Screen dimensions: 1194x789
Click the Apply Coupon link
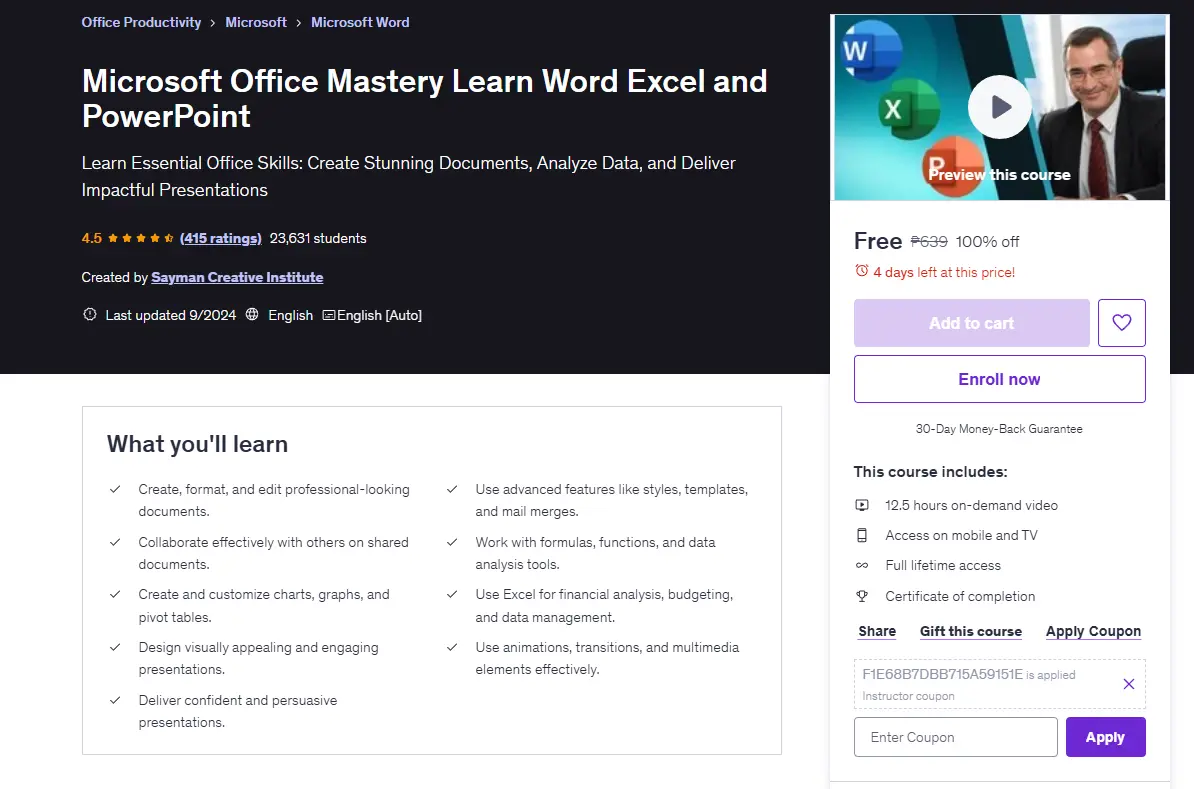tap(1093, 631)
